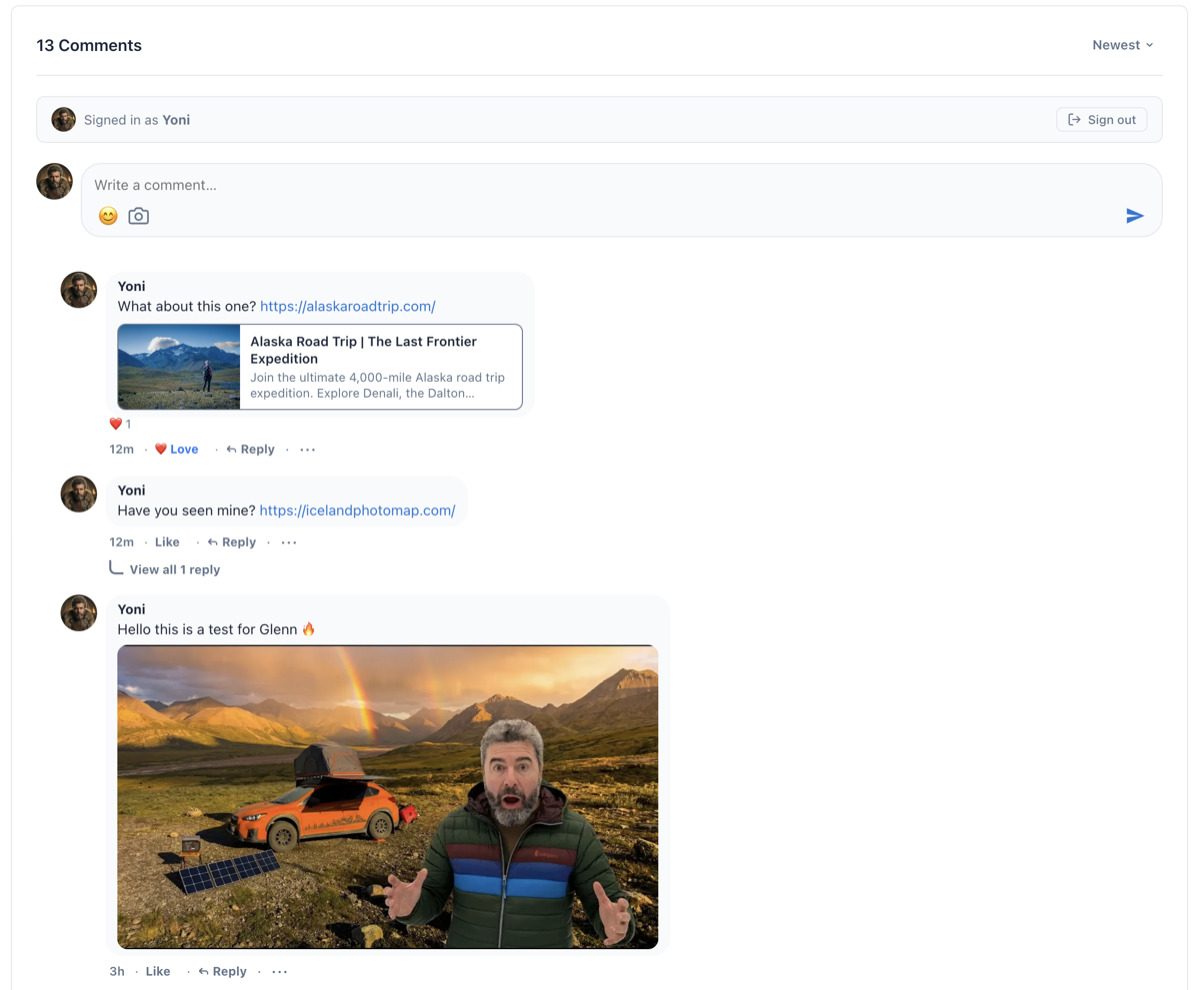Click the Alaska Road Trip link preview thumbnail
The width and height of the screenshot is (1200, 990).
(x=178, y=366)
